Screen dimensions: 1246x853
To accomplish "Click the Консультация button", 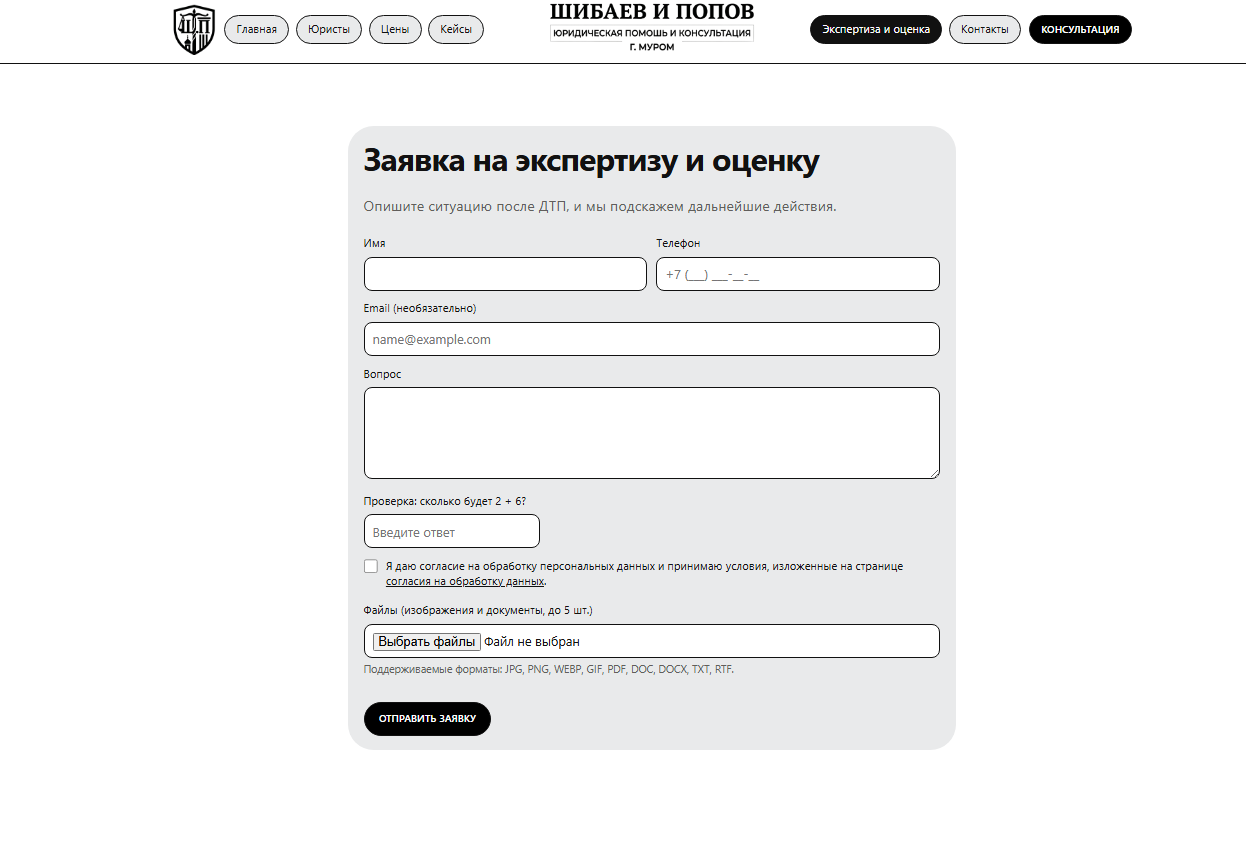I will point(1080,30).
